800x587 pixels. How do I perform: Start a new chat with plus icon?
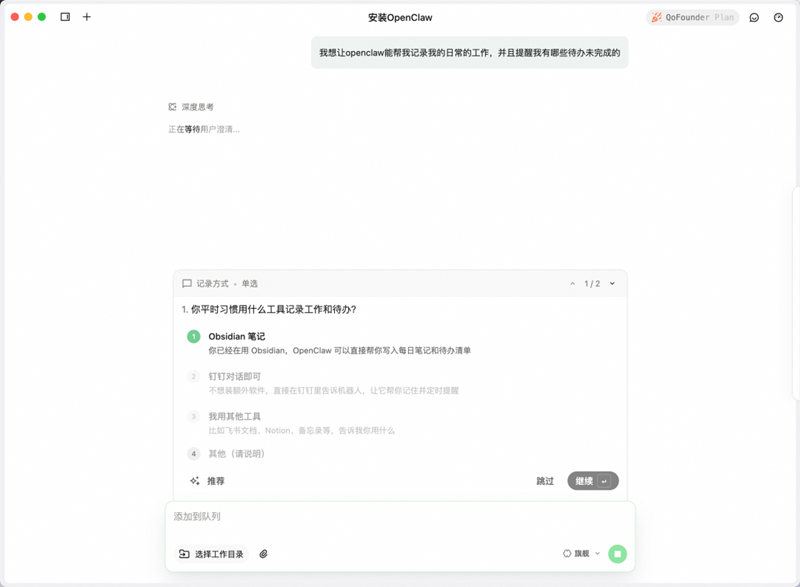87,17
